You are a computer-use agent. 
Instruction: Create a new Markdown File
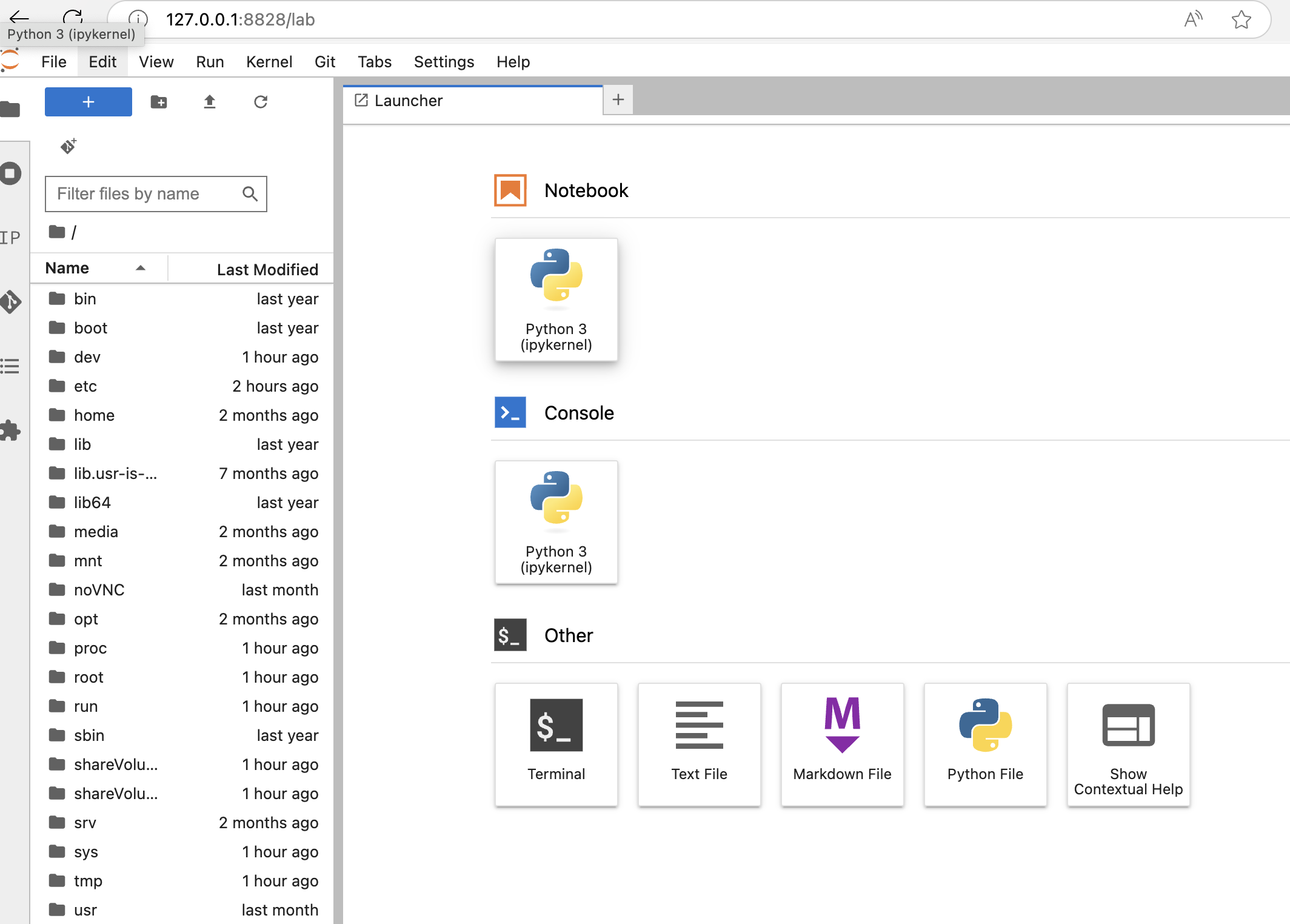tap(843, 745)
